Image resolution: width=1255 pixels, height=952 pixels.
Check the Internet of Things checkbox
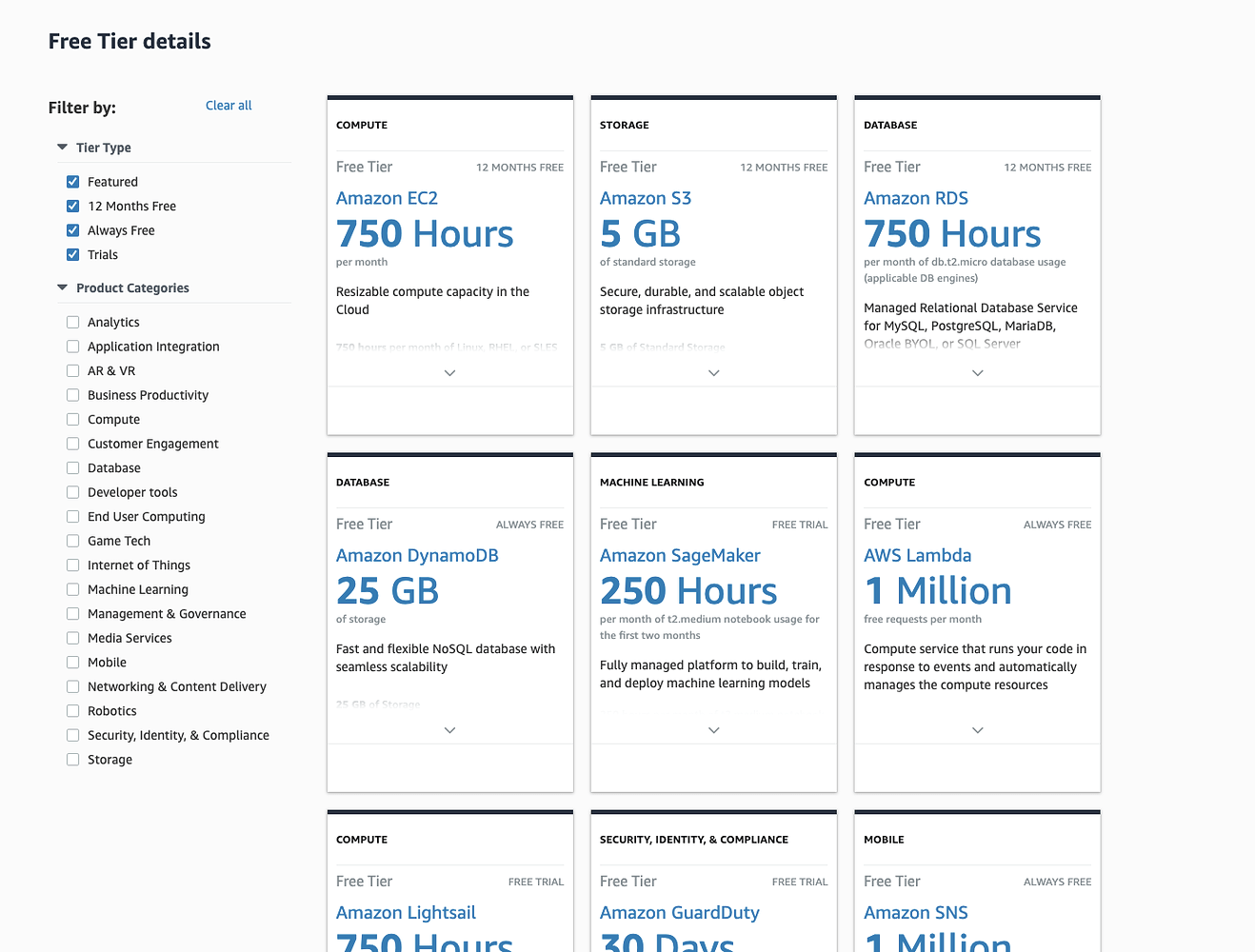coord(73,565)
